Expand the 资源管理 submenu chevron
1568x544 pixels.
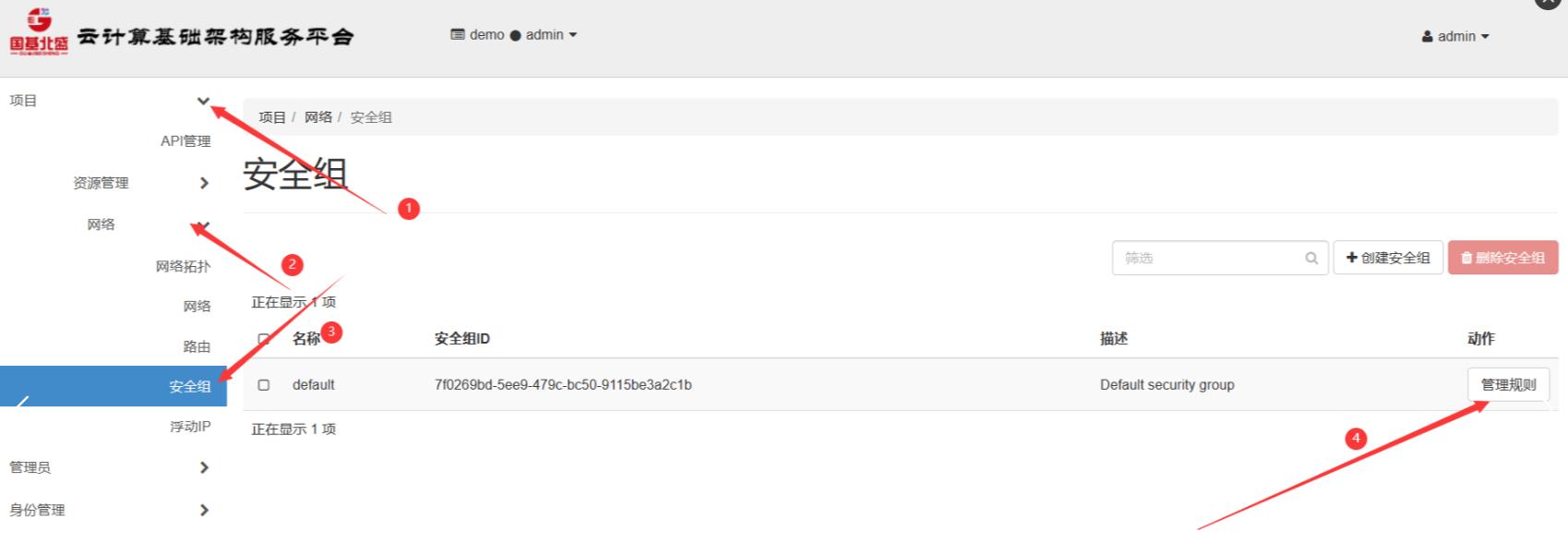[x=204, y=183]
